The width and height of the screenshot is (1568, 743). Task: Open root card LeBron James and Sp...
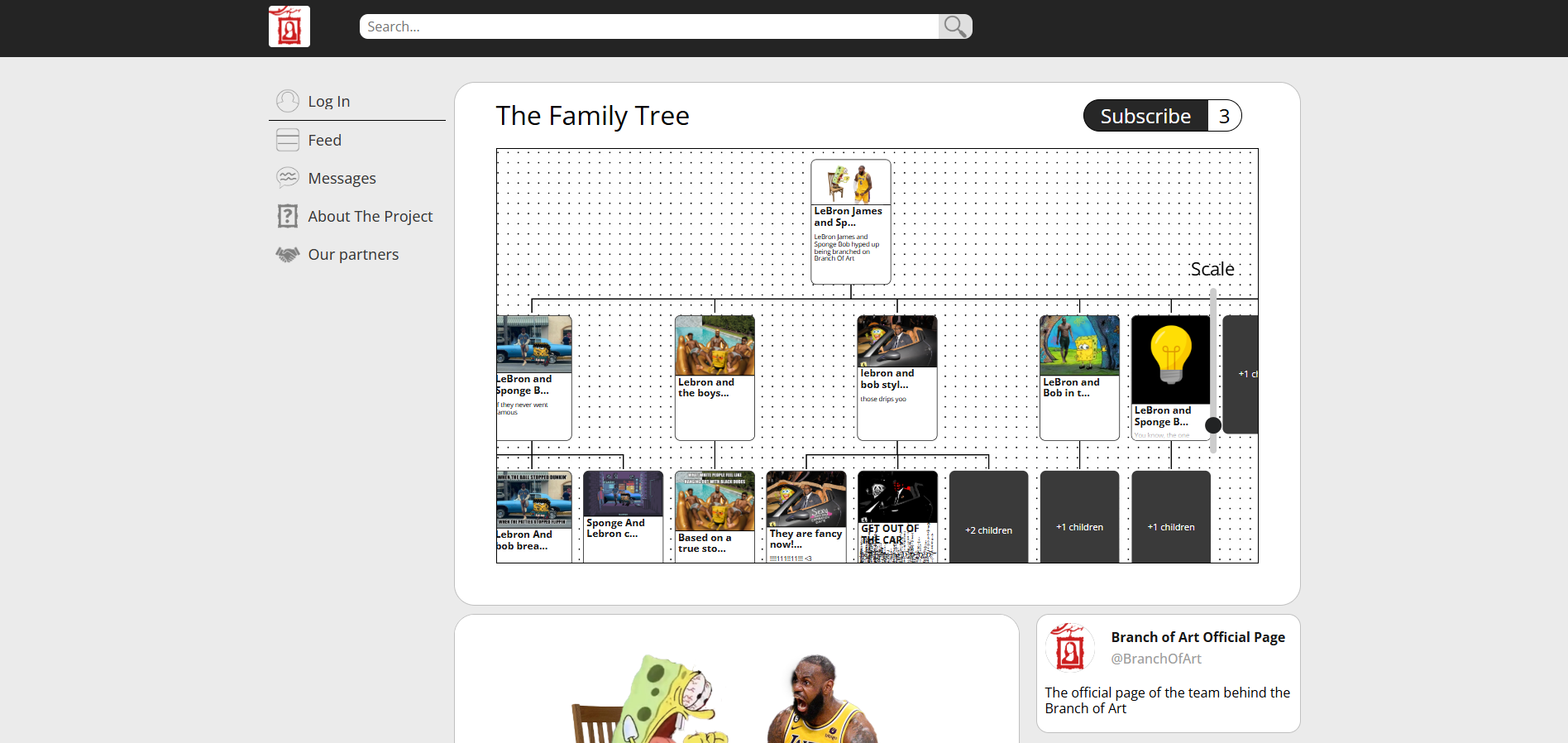tap(851, 222)
